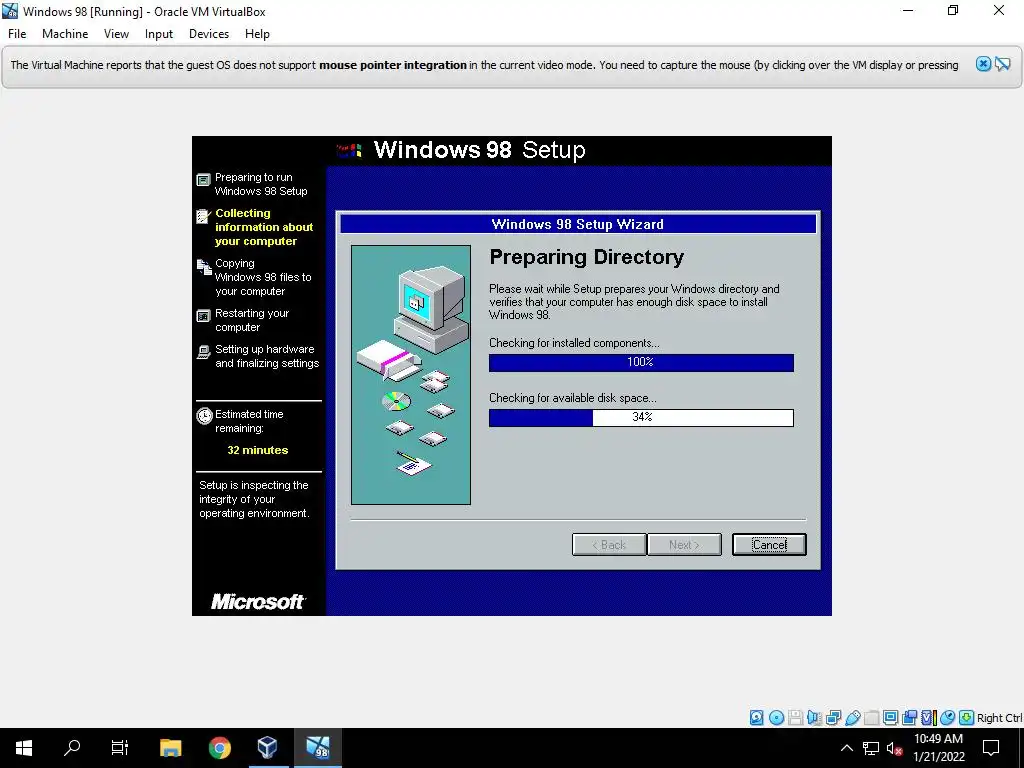The image size is (1024, 768).
Task: Open the USB devices indicator icon
Action: click(x=852, y=718)
